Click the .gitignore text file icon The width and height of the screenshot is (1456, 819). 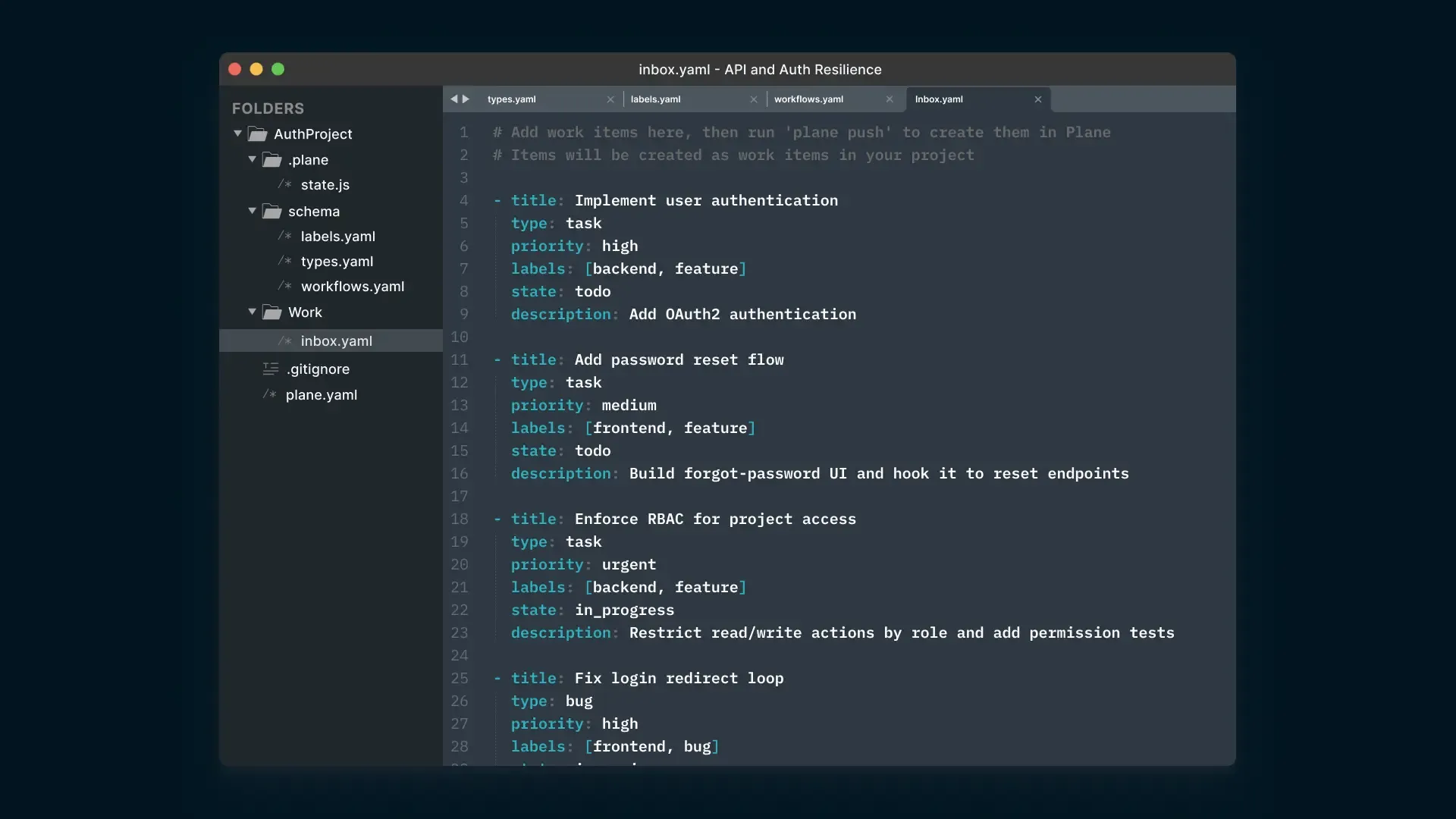pos(271,369)
